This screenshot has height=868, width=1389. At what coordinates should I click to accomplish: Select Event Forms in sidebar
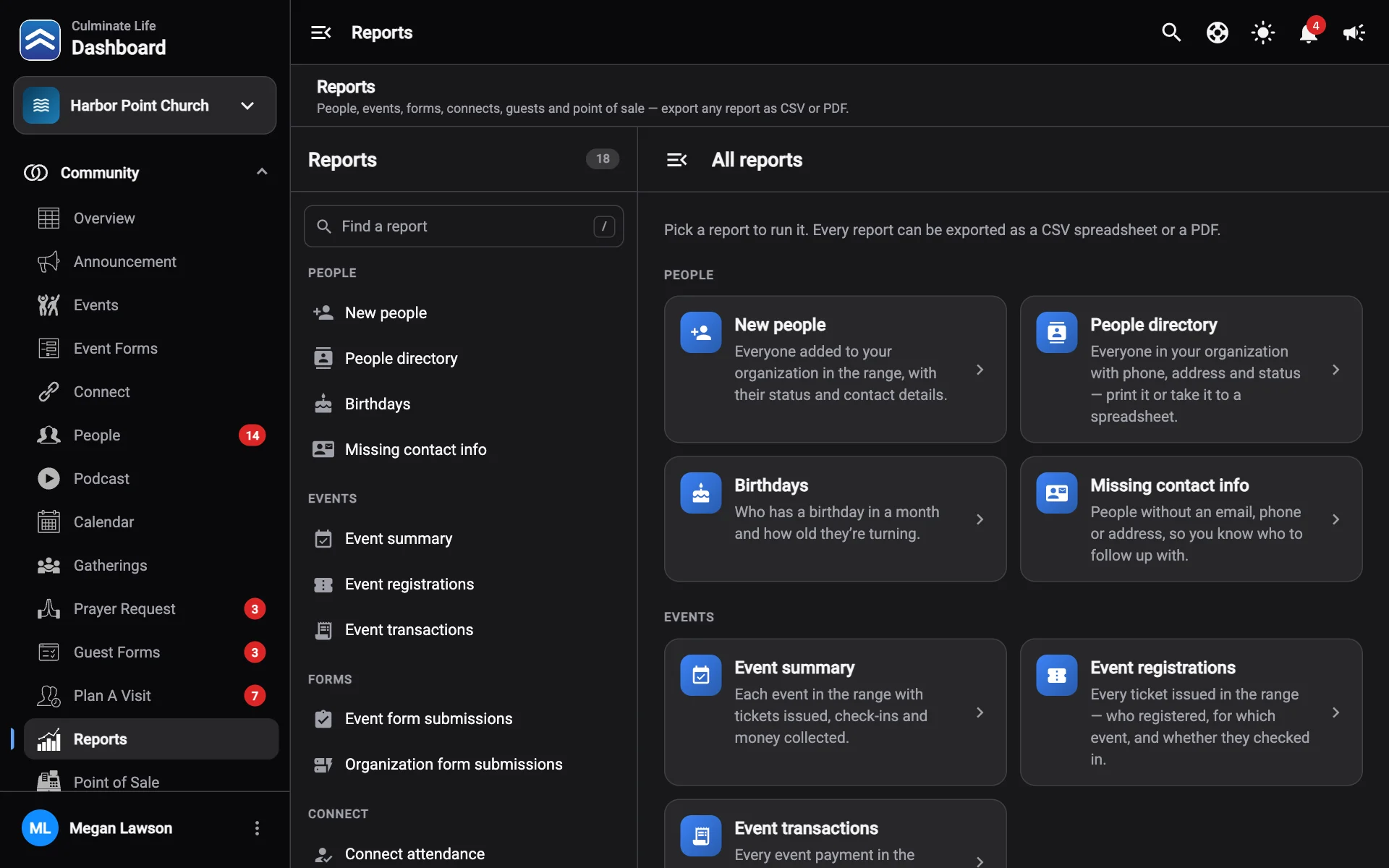point(151,349)
